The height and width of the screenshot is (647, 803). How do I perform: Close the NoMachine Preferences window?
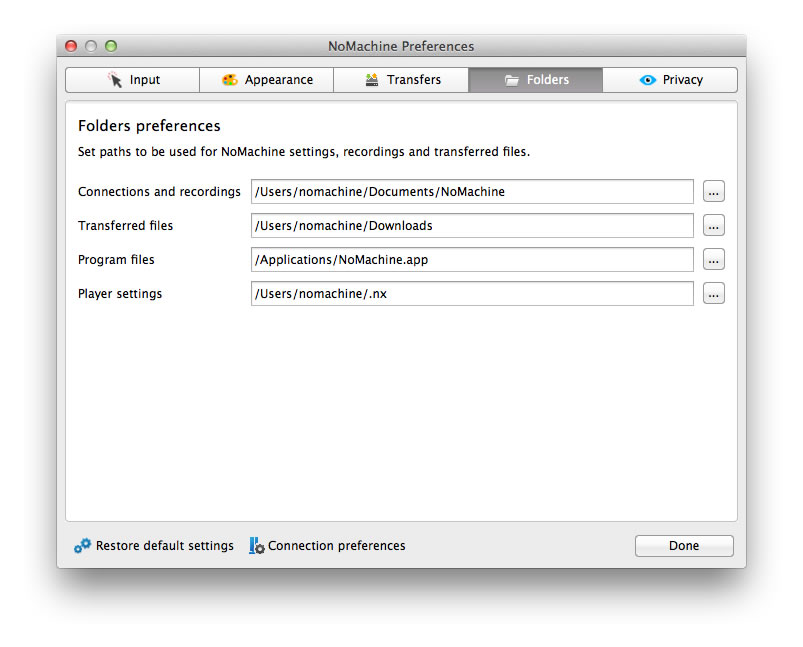71,46
